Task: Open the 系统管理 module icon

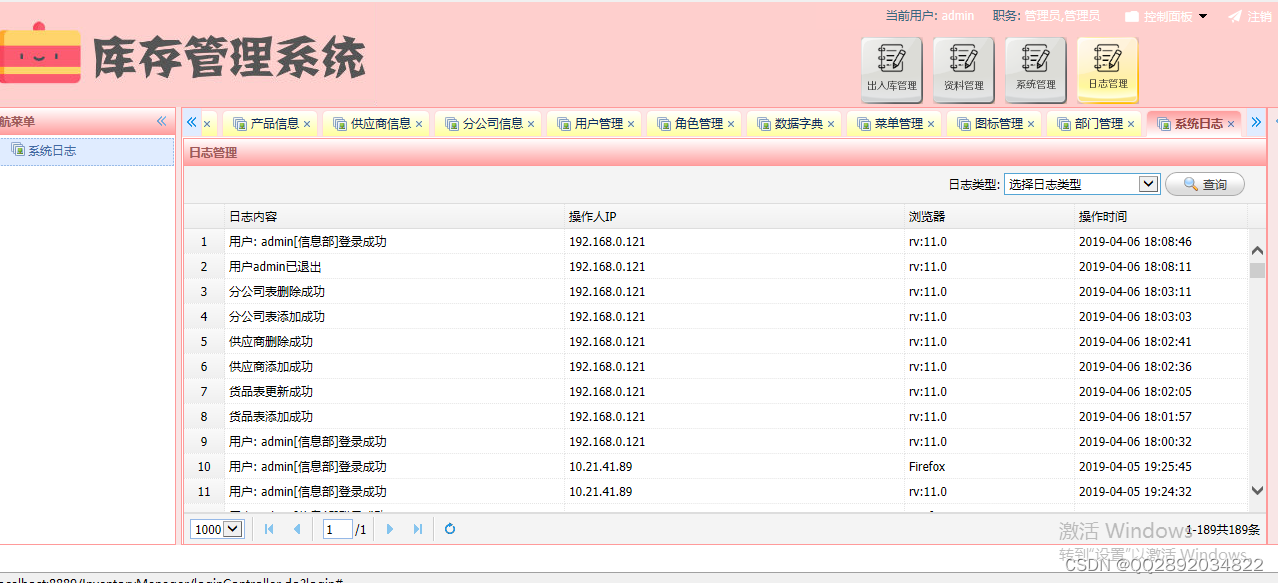Action: (1035, 68)
